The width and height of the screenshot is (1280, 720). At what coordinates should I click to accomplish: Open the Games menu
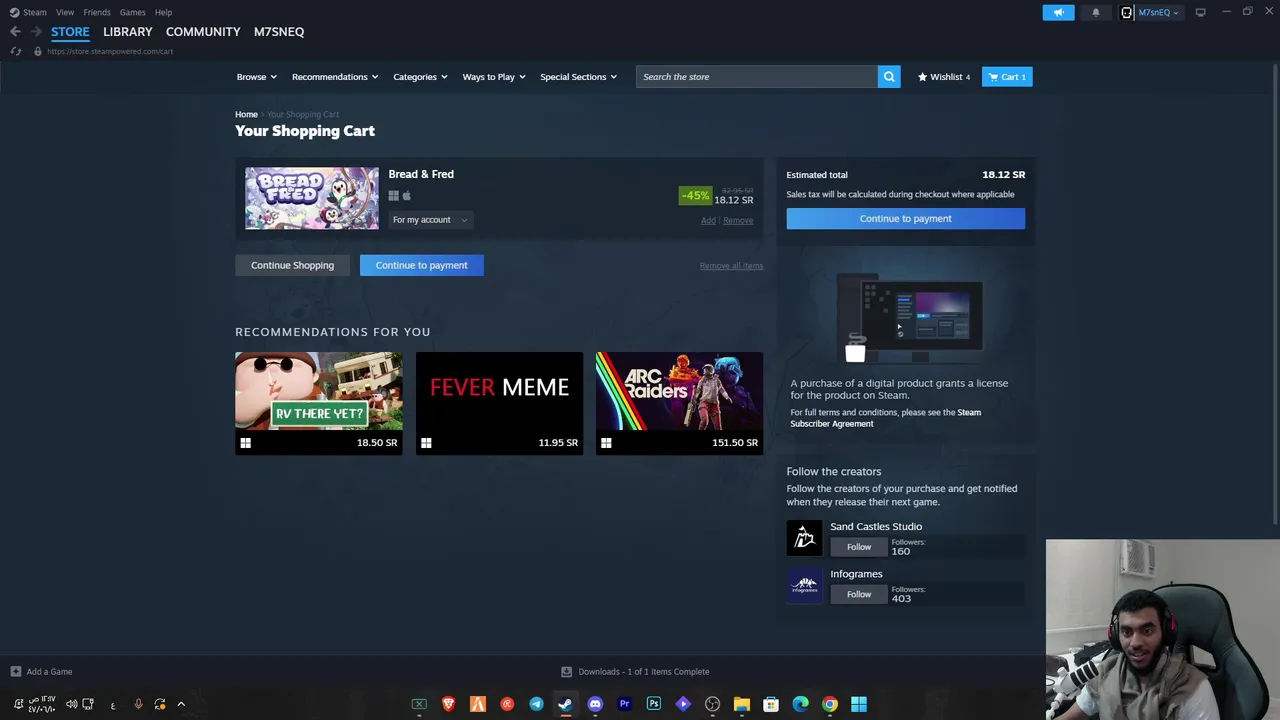(x=133, y=12)
